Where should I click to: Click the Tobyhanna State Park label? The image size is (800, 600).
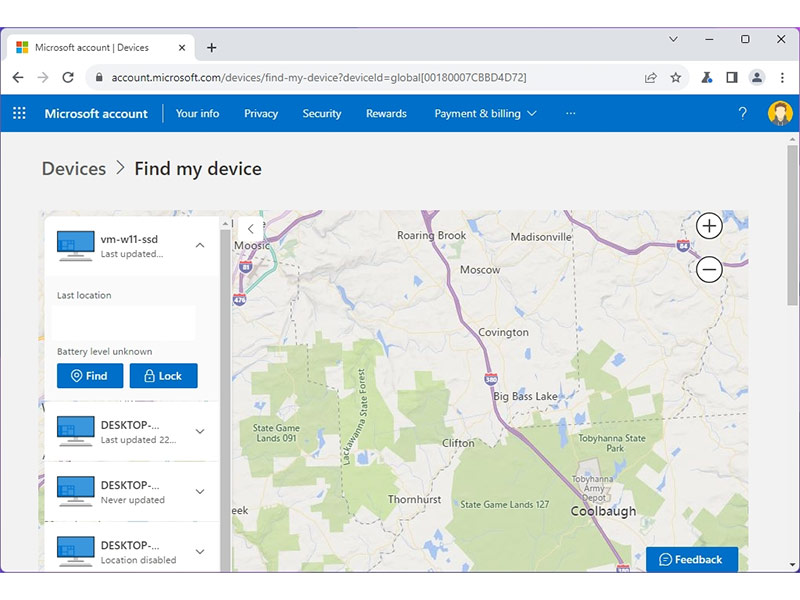tap(612, 443)
